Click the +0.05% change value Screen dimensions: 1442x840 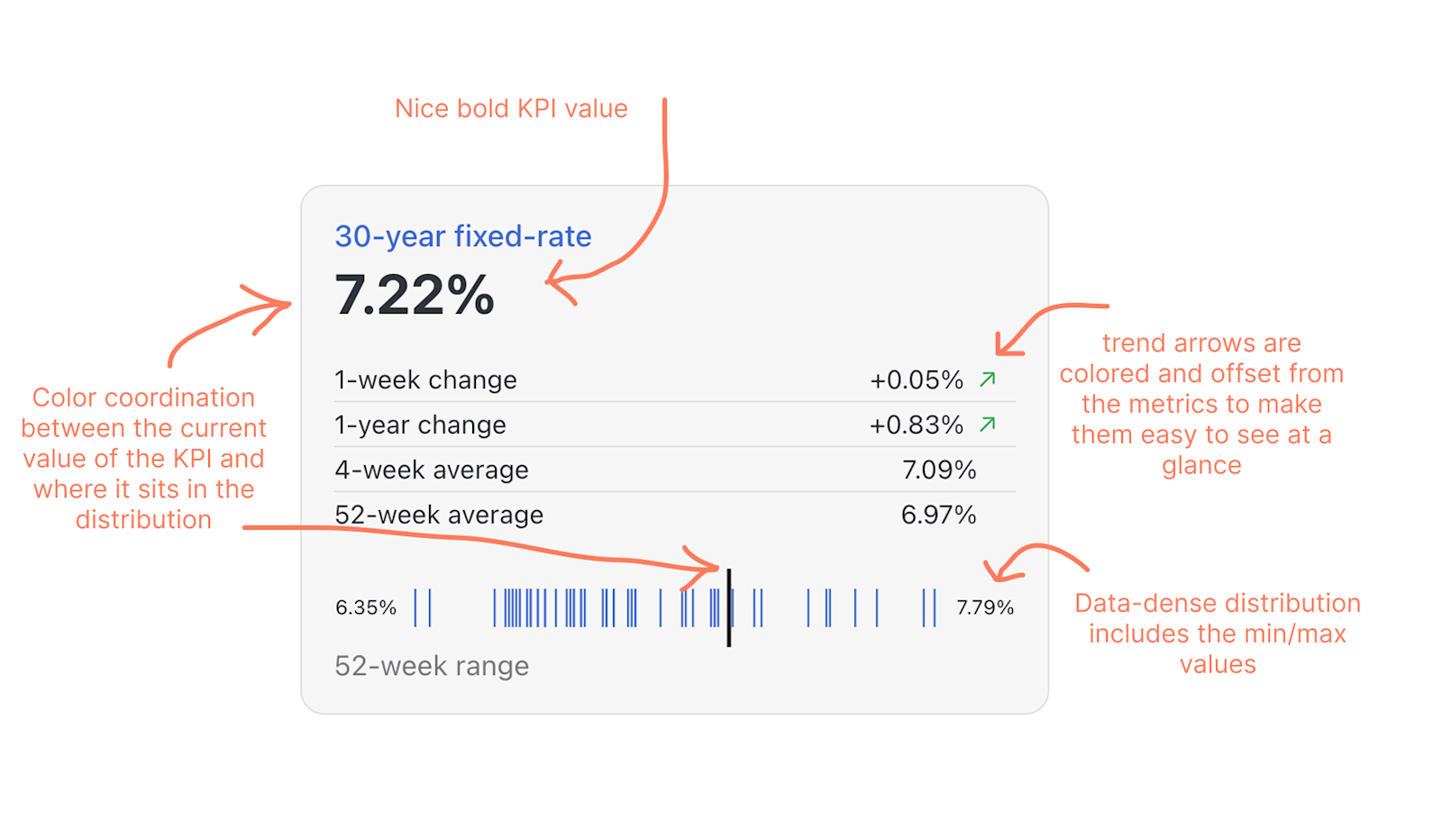(x=916, y=380)
